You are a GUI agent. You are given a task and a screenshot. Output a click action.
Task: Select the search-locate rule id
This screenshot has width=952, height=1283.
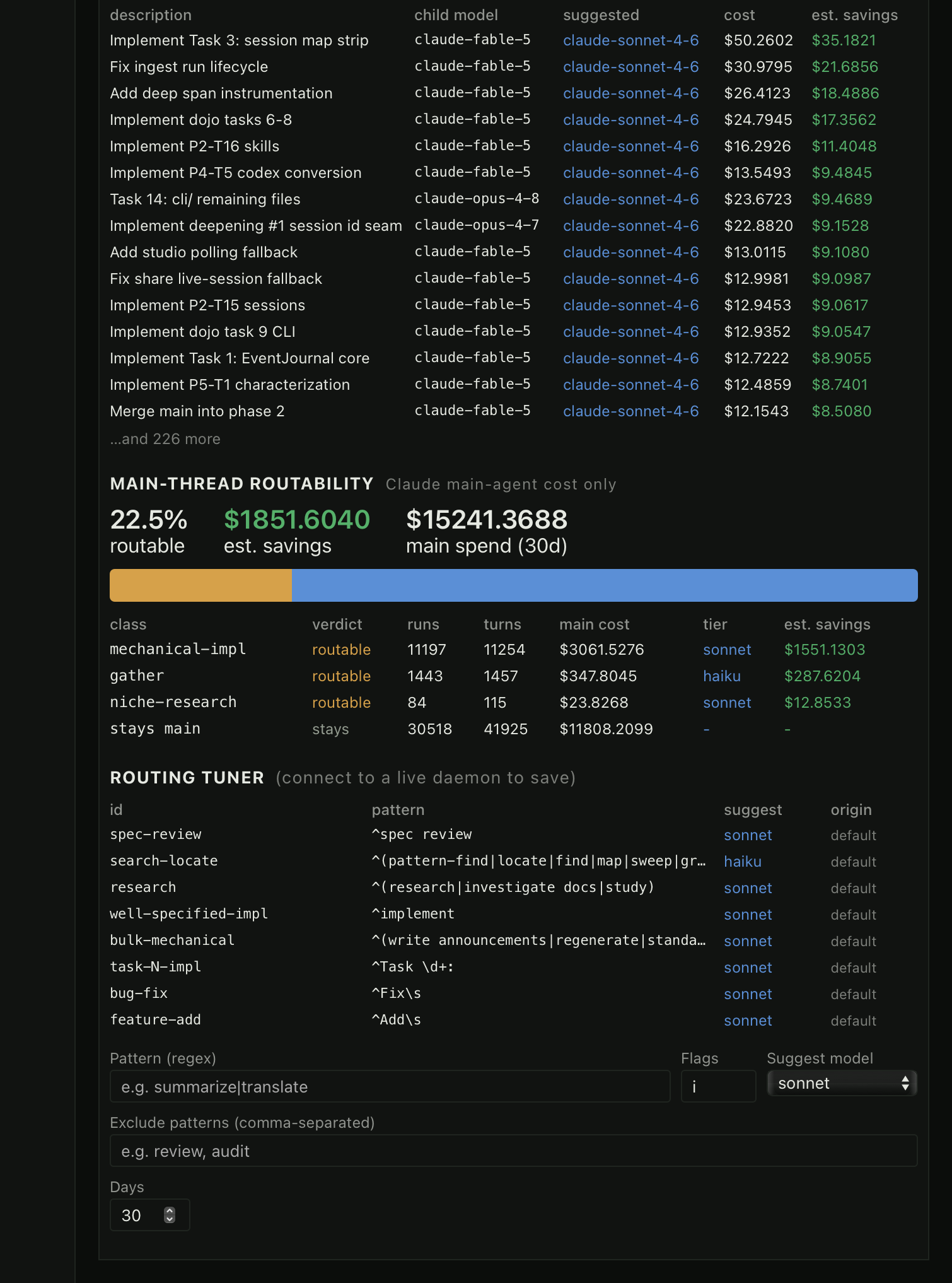(x=164, y=861)
